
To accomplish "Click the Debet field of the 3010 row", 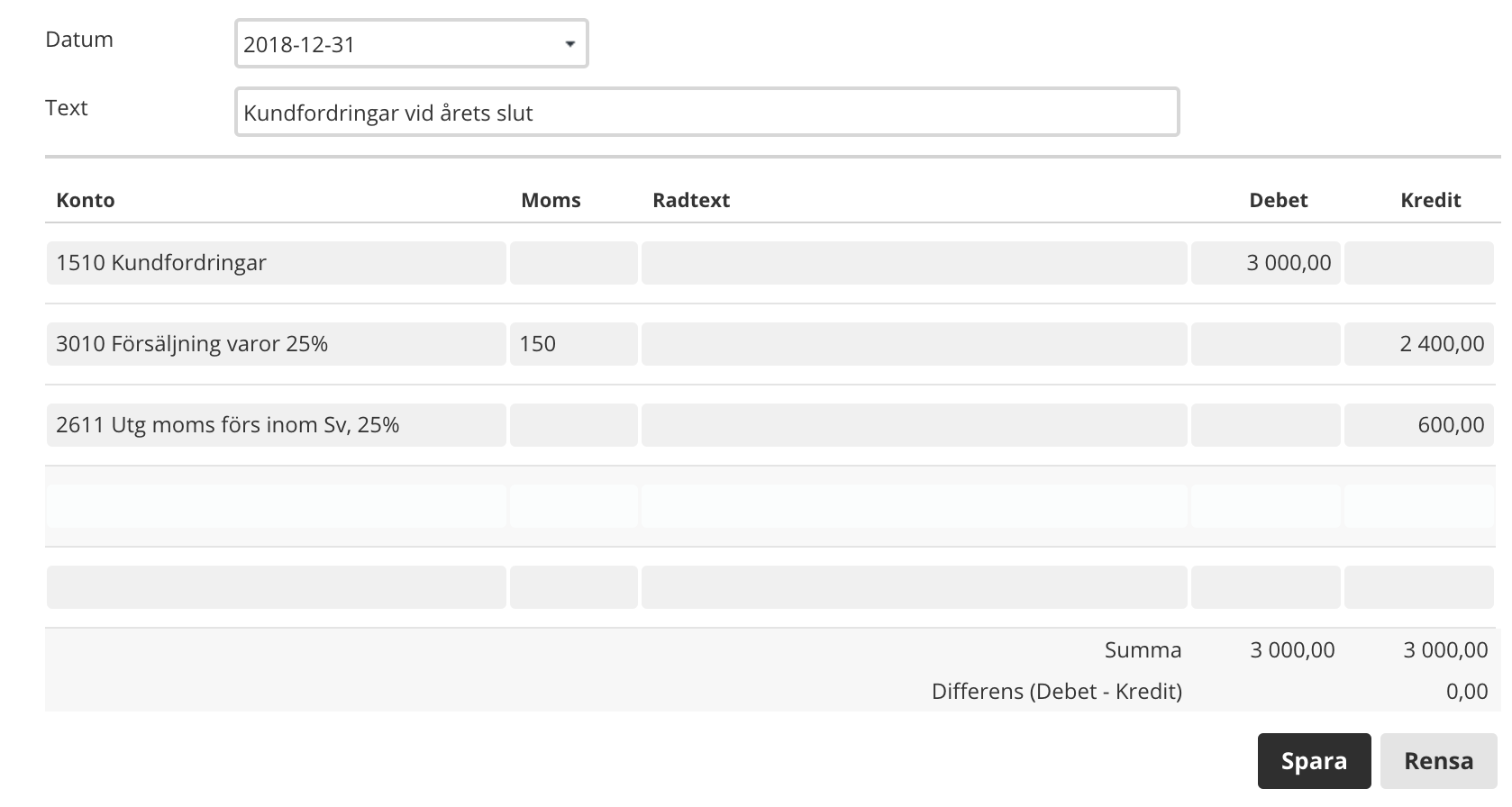I will tap(1265, 344).
